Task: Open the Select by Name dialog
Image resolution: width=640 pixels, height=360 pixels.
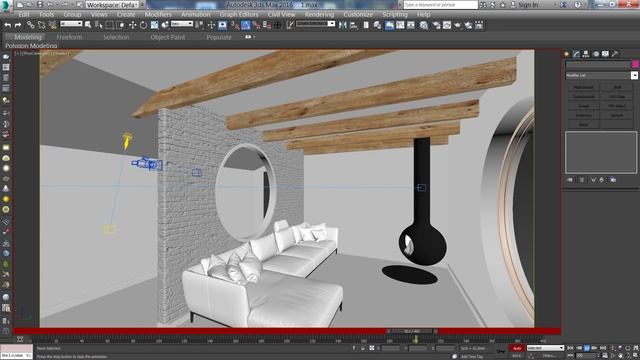Action: (98, 25)
